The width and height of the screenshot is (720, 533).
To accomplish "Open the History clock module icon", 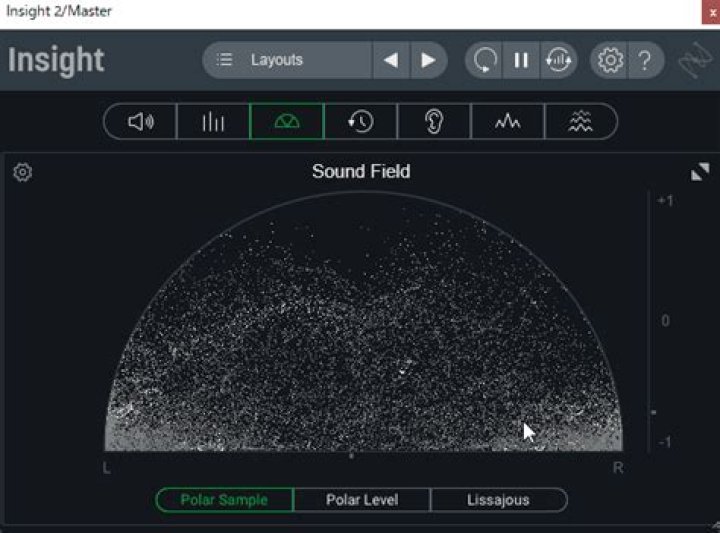I will pos(360,122).
